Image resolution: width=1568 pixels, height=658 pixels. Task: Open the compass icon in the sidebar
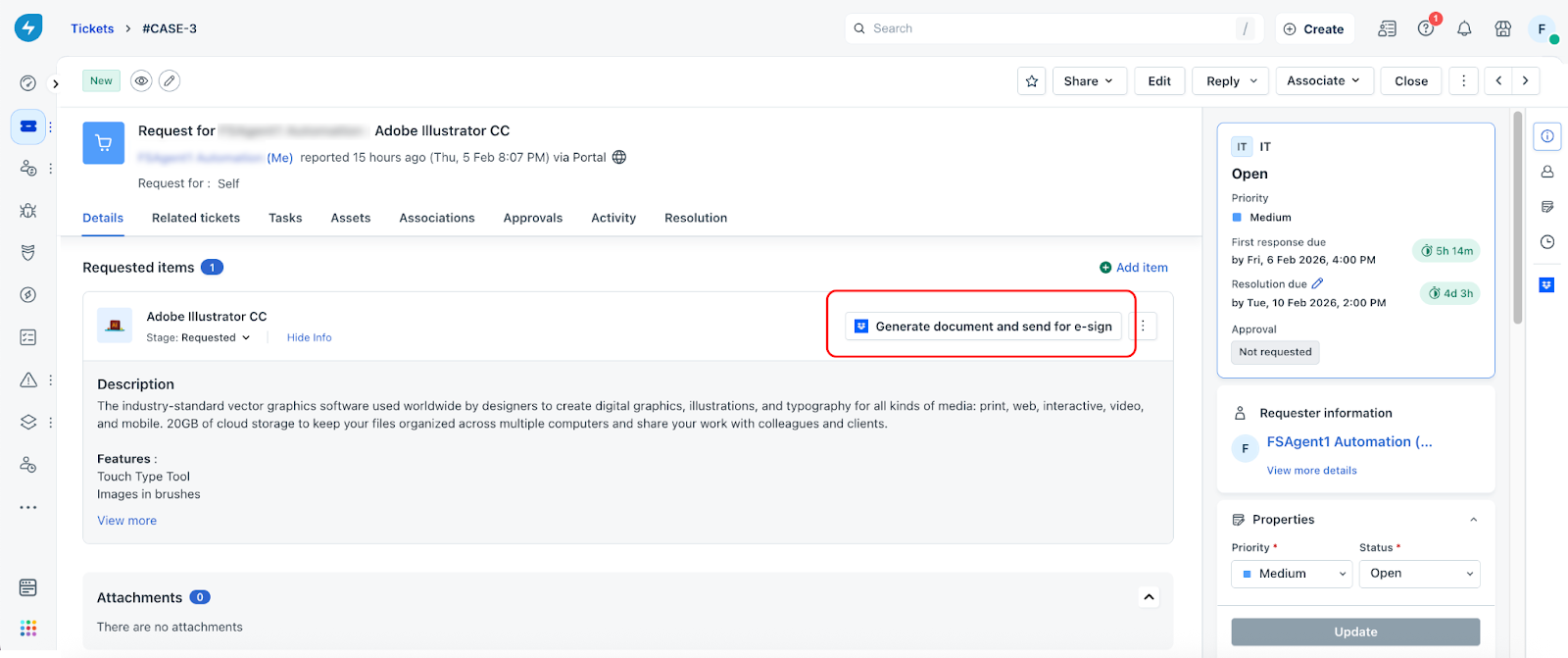coord(28,295)
